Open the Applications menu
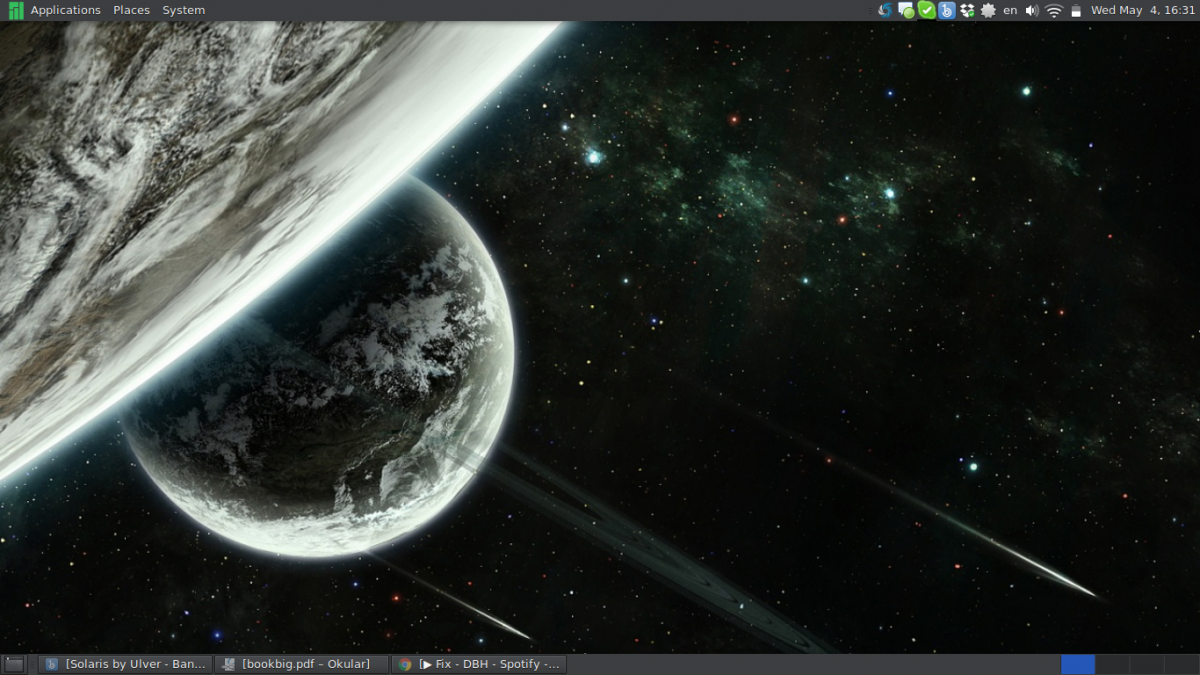The width and height of the screenshot is (1200, 675). (x=66, y=10)
